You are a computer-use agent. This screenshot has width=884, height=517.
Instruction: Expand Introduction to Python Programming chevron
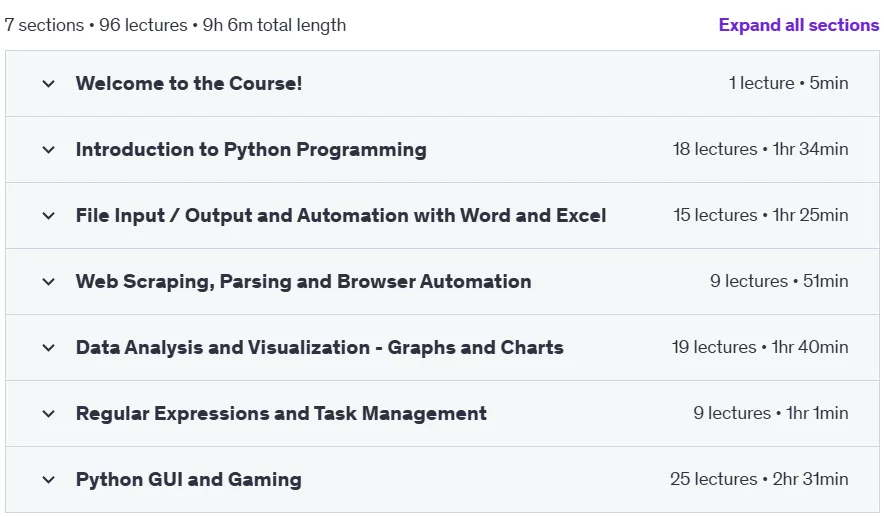click(x=48, y=150)
